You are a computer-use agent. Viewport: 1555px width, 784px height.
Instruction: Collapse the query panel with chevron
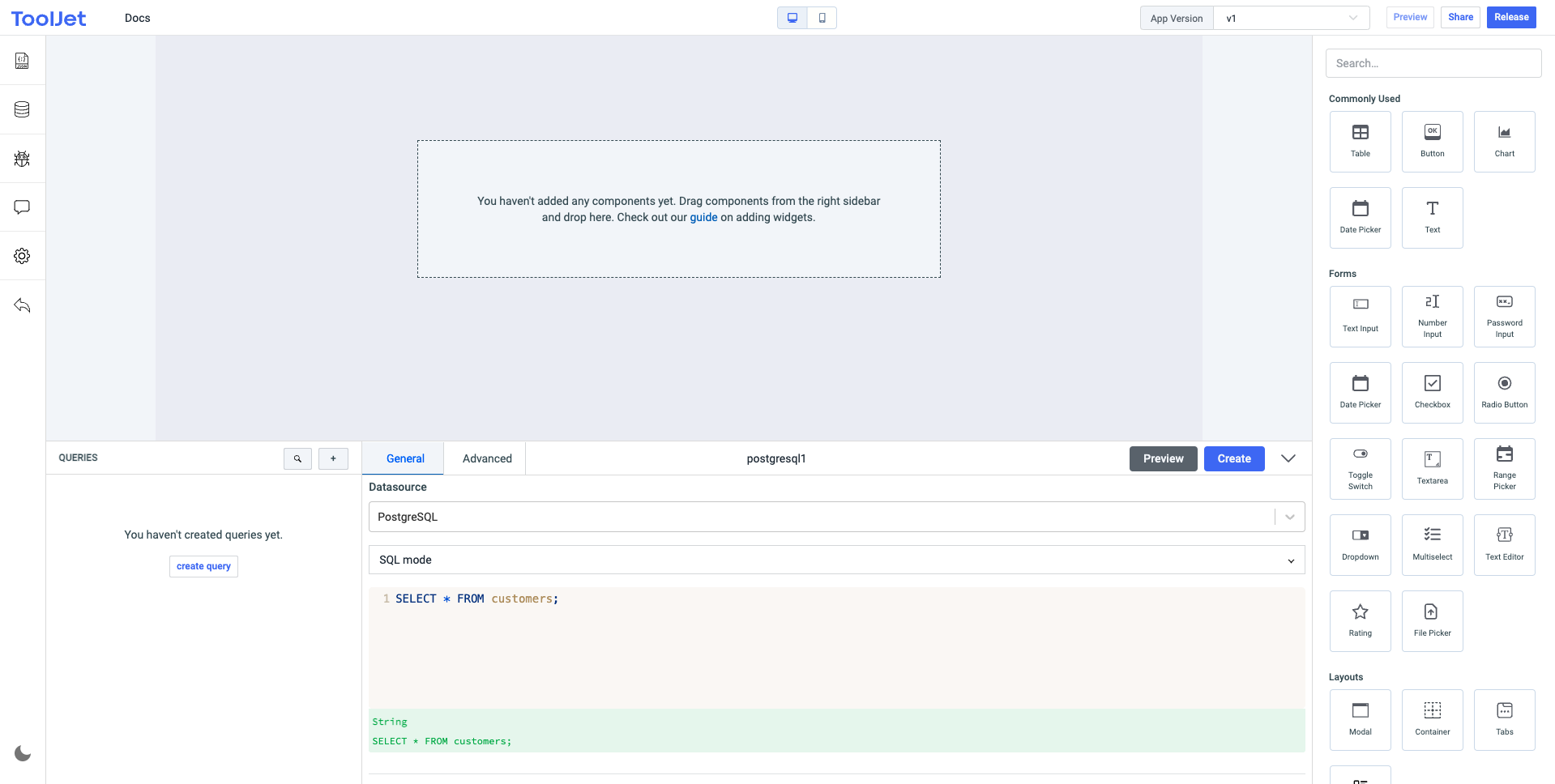pos(1288,458)
